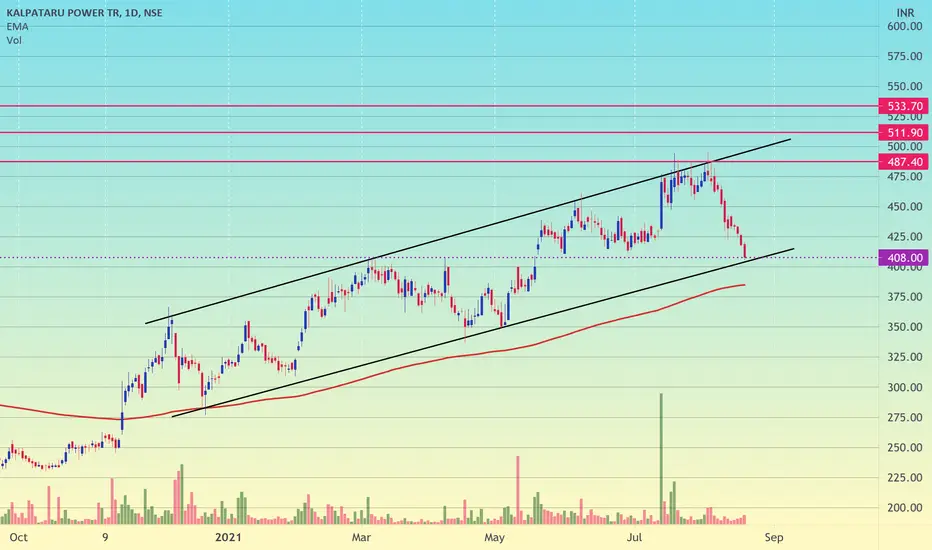Click the 487.40 price level tag
This screenshot has width=932, height=550.
click(x=903, y=162)
